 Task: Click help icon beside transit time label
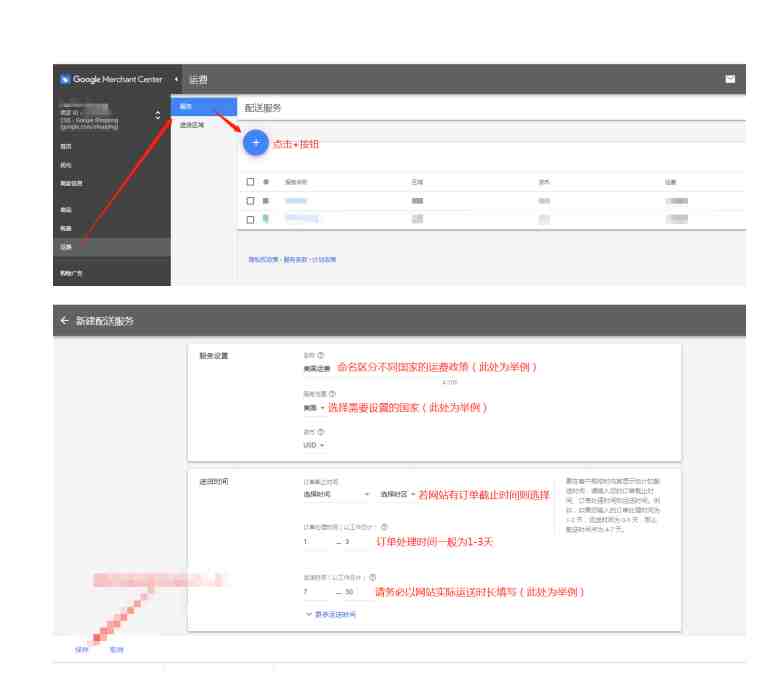click(372, 577)
